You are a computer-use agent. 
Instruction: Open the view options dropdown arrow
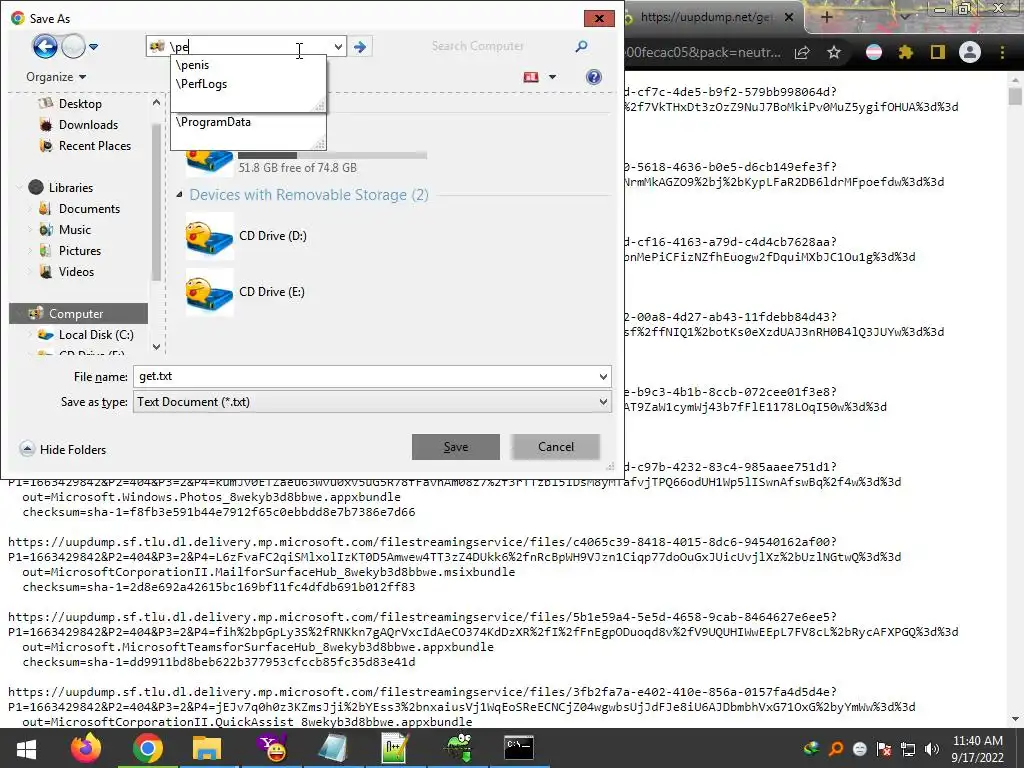(x=552, y=77)
